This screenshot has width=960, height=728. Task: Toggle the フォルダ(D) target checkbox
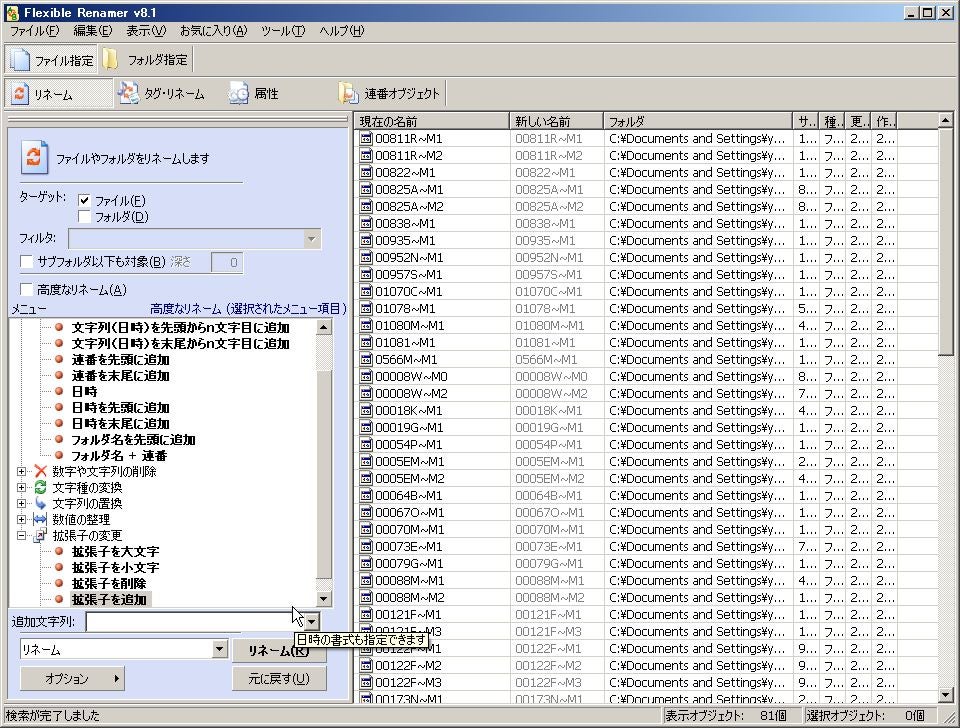click(x=84, y=216)
